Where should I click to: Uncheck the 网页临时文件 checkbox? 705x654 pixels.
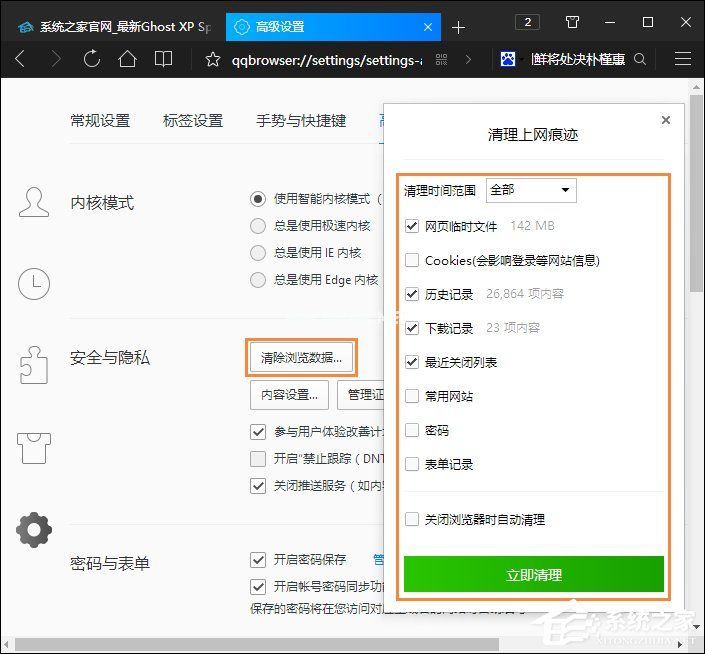(x=412, y=226)
